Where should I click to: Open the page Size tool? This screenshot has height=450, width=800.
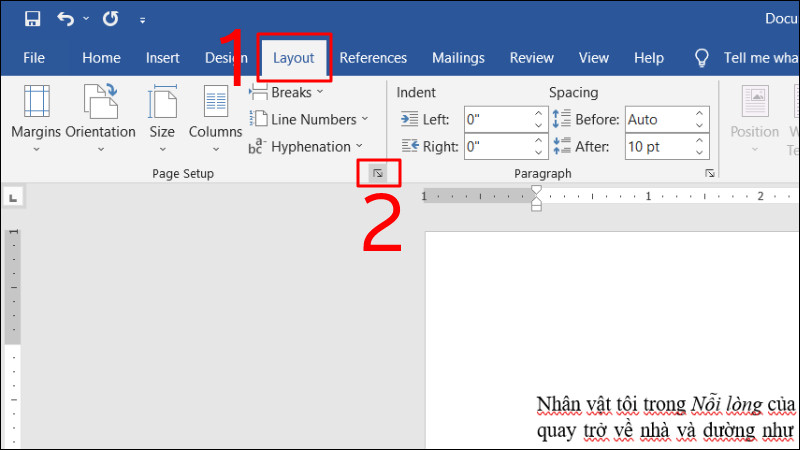tap(162, 119)
